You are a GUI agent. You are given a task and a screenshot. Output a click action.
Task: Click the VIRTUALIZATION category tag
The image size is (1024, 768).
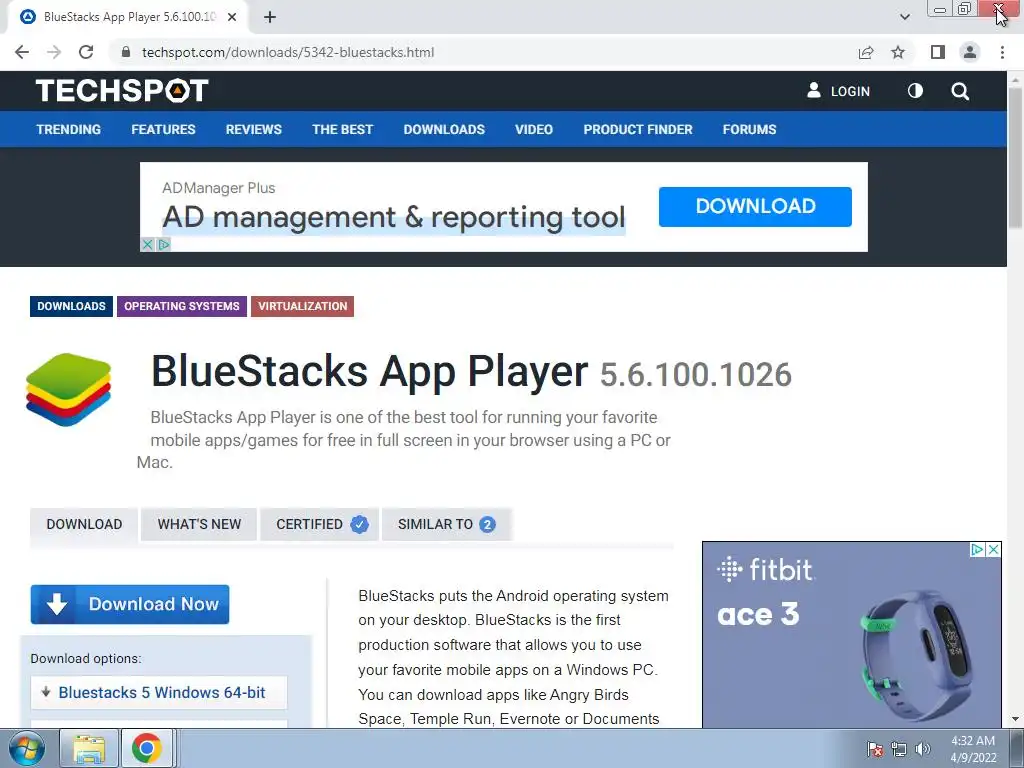coord(302,306)
